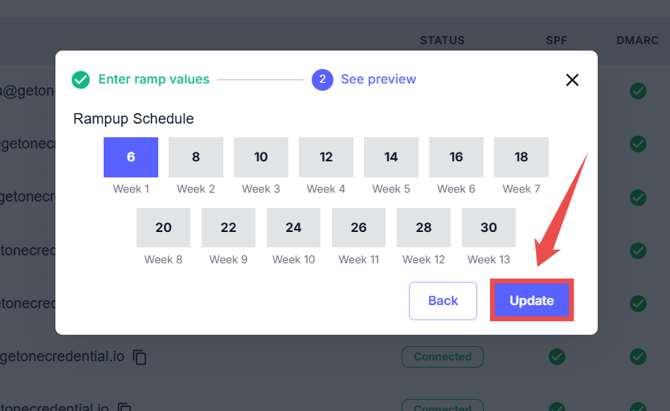Go to Enter ramp values step

point(154,79)
